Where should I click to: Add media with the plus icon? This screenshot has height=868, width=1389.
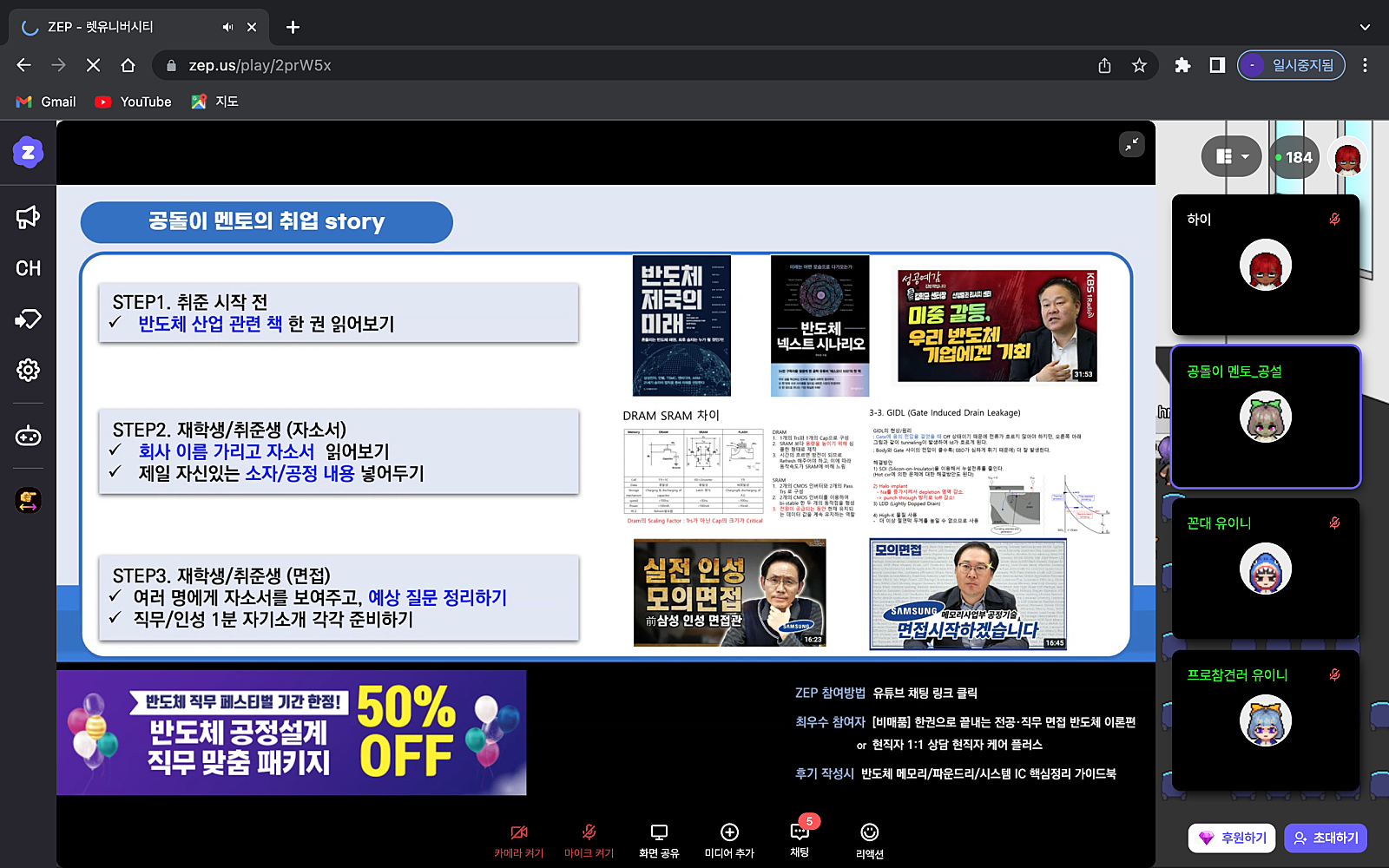click(729, 839)
